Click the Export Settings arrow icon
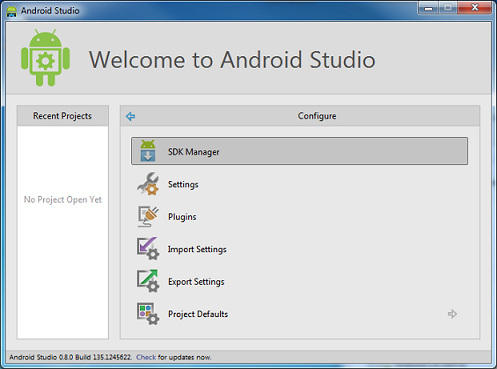Image resolution: width=497 pixels, height=369 pixels. click(x=148, y=281)
